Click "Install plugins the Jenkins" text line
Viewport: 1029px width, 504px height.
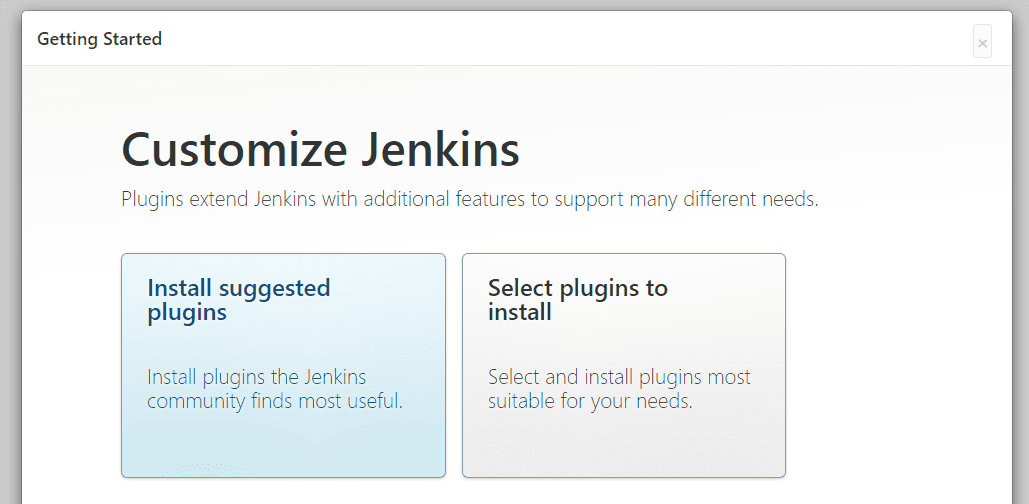256,377
